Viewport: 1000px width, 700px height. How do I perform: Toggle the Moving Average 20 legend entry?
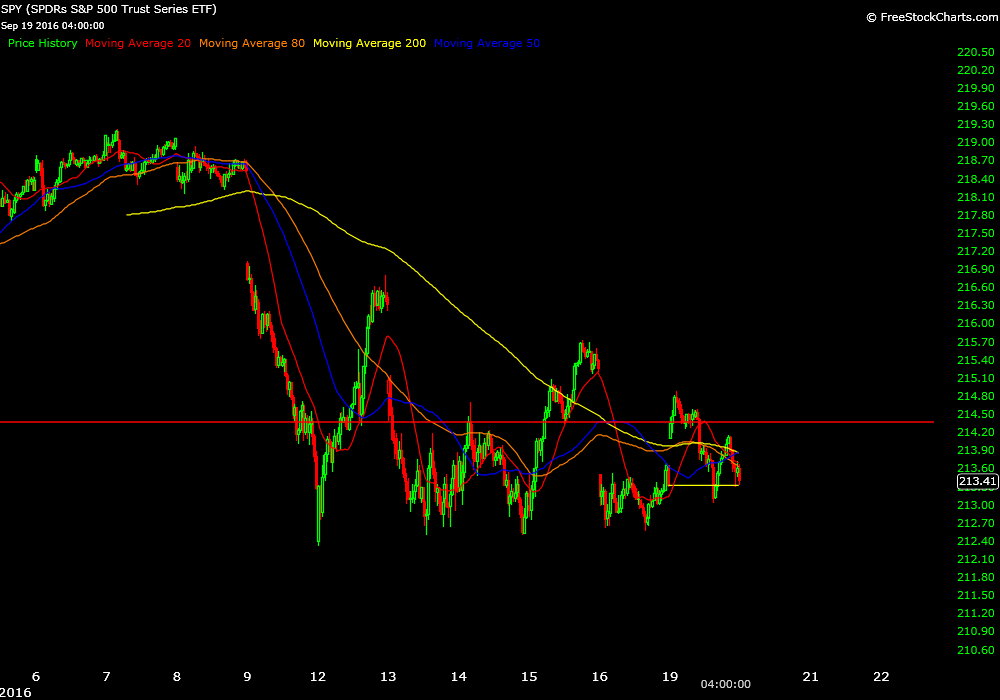pos(138,44)
